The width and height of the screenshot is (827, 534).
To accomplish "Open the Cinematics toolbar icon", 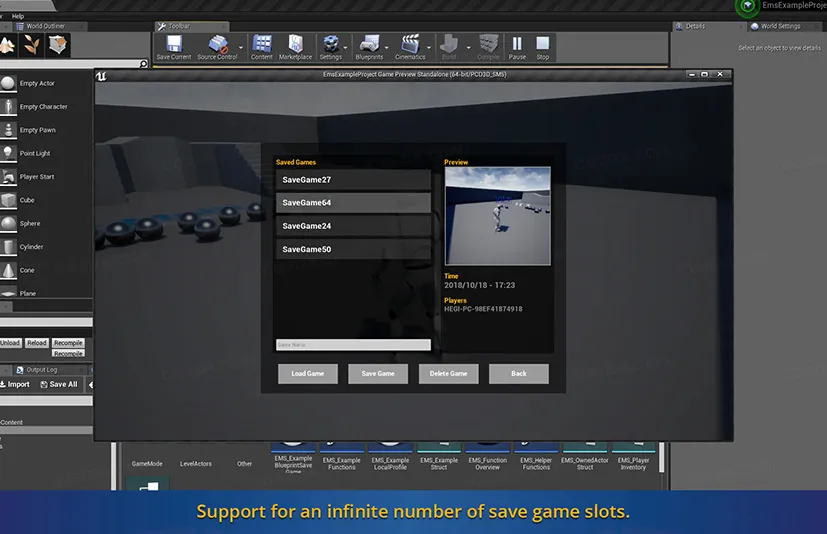I will (x=410, y=47).
